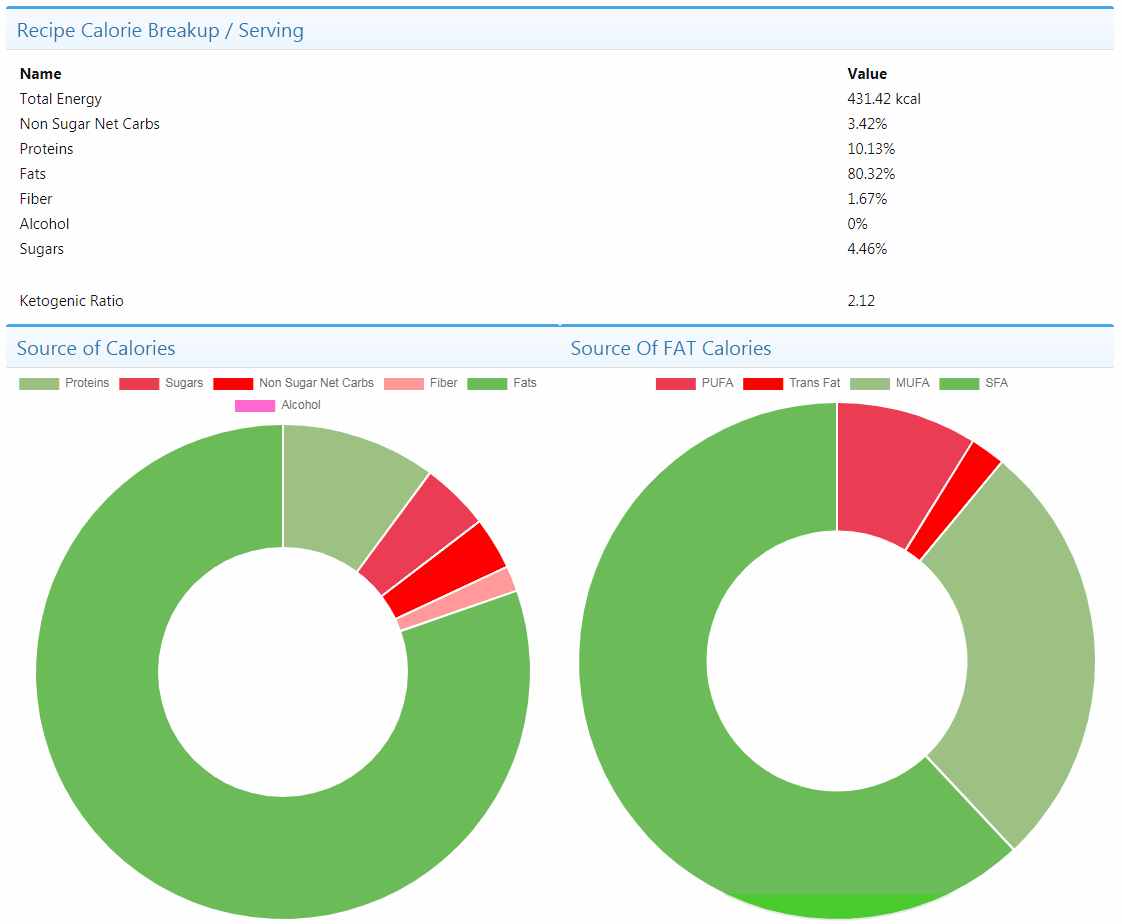Select the 431.42 kcal value
1122x924 pixels.
click(x=884, y=99)
